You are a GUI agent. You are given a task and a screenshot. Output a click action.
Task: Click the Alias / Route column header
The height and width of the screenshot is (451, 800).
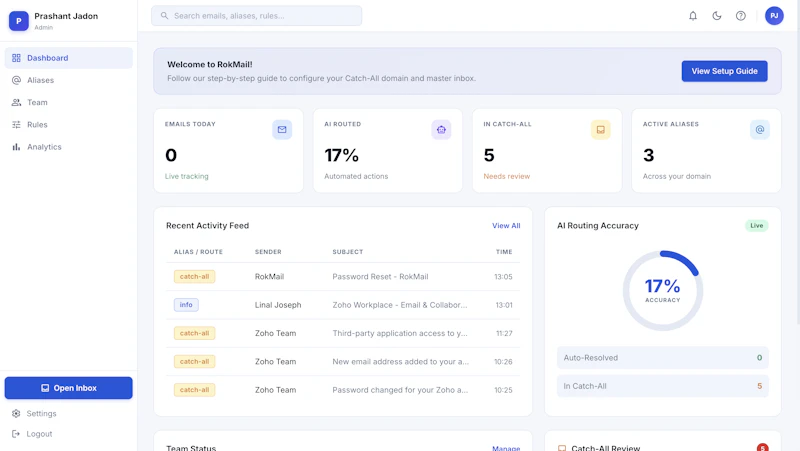198,252
